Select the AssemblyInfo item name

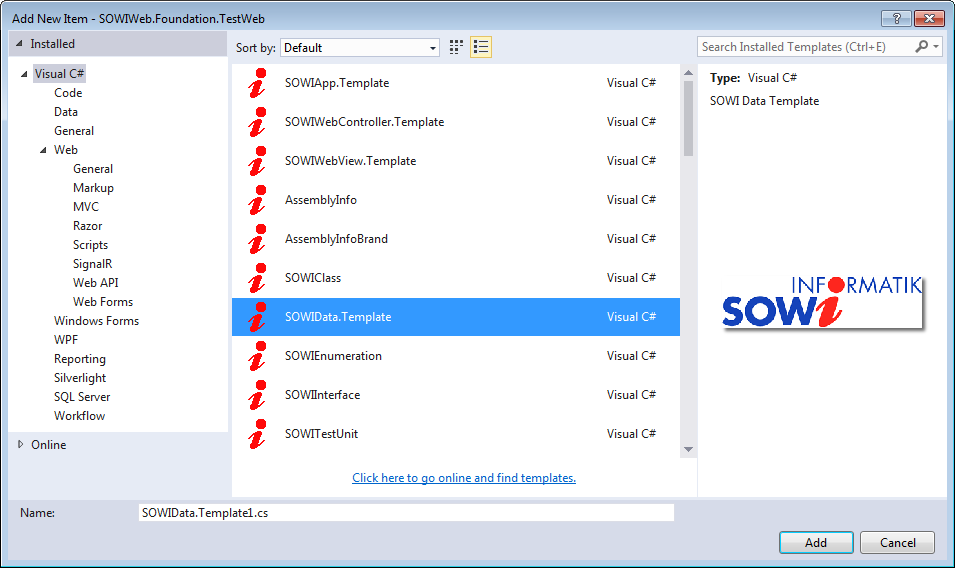point(320,200)
